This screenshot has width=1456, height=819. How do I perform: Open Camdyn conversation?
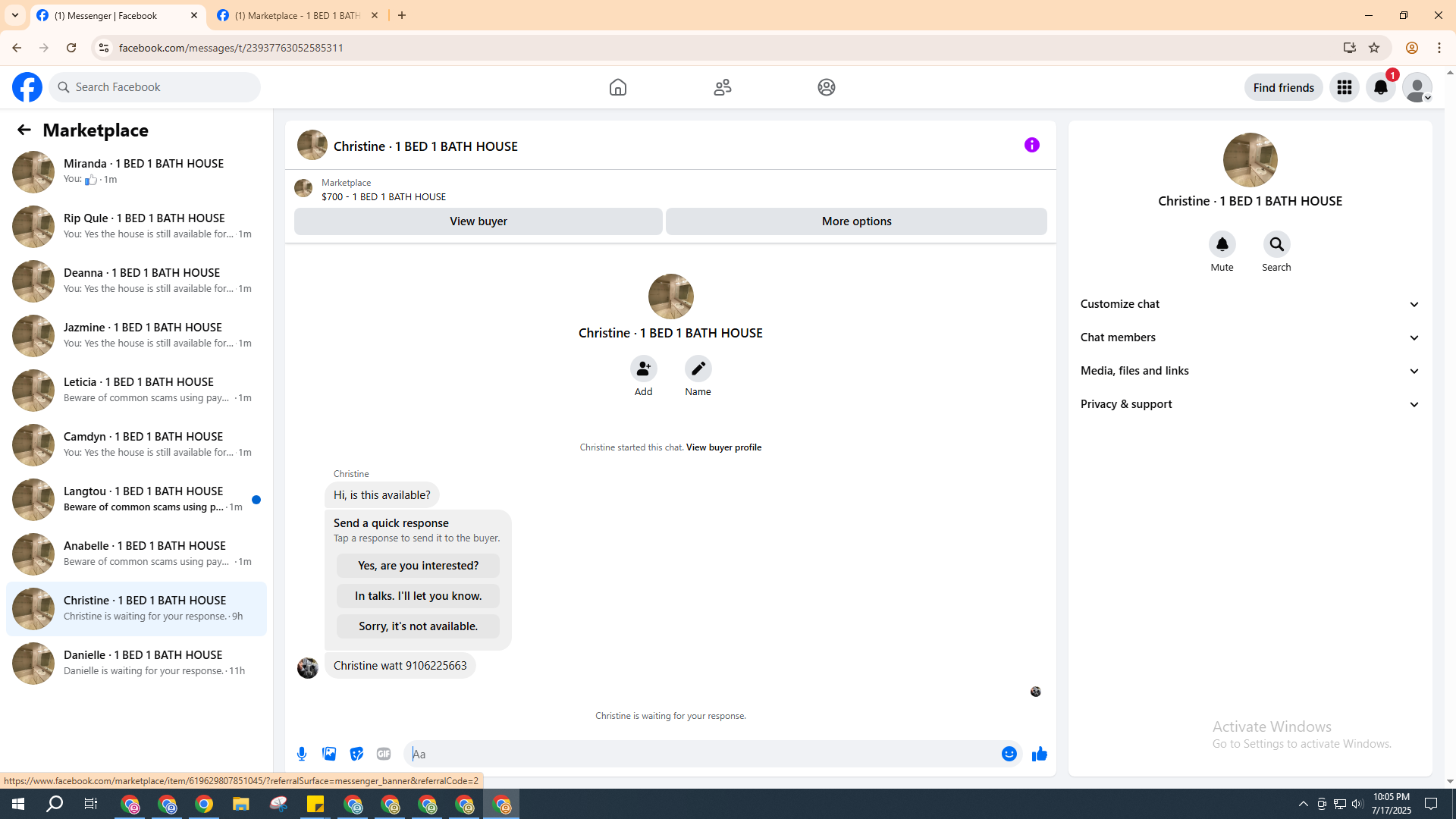pyautogui.click(x=136, y=445)
